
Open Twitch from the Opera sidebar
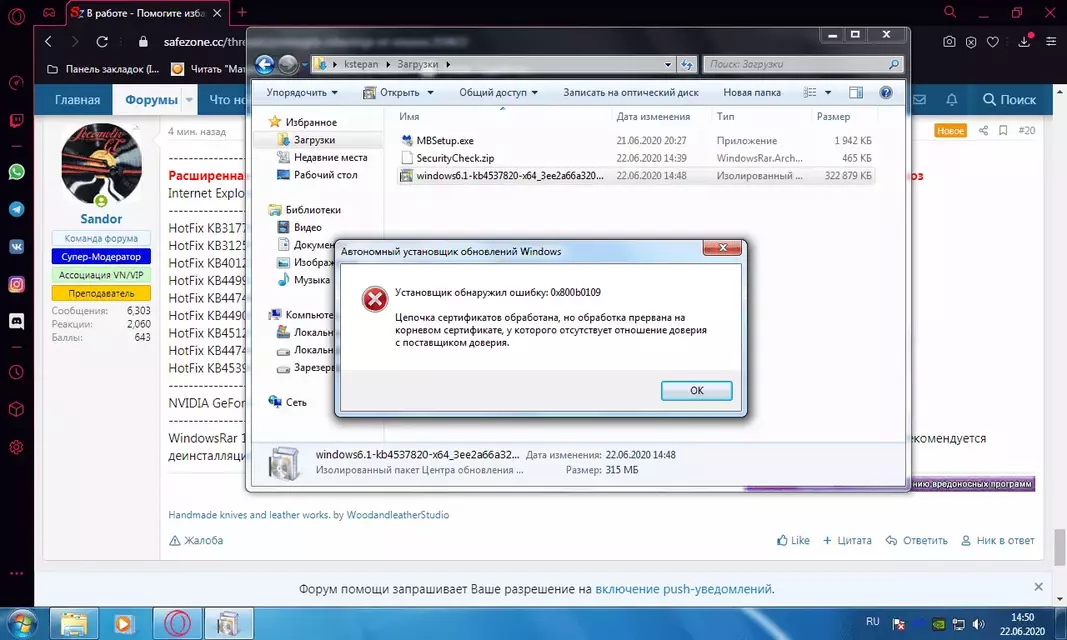[16, 121]
